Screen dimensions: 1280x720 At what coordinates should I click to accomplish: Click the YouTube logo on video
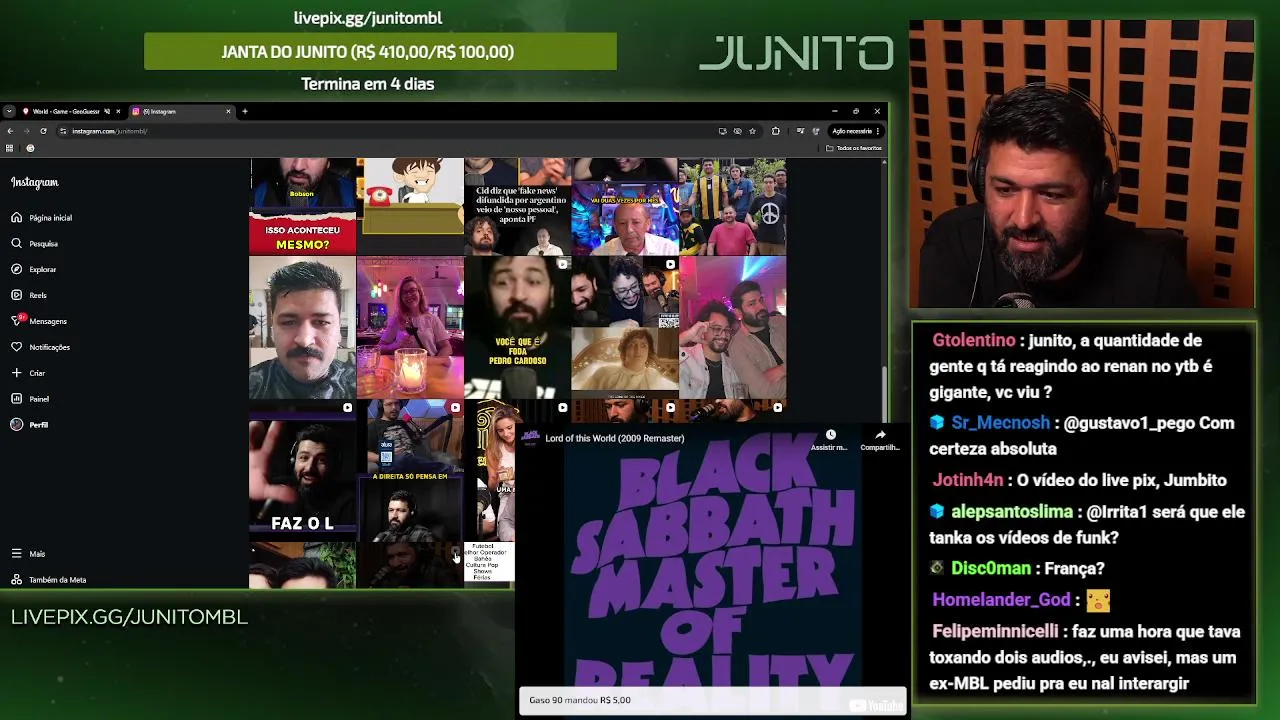[876, 705]
